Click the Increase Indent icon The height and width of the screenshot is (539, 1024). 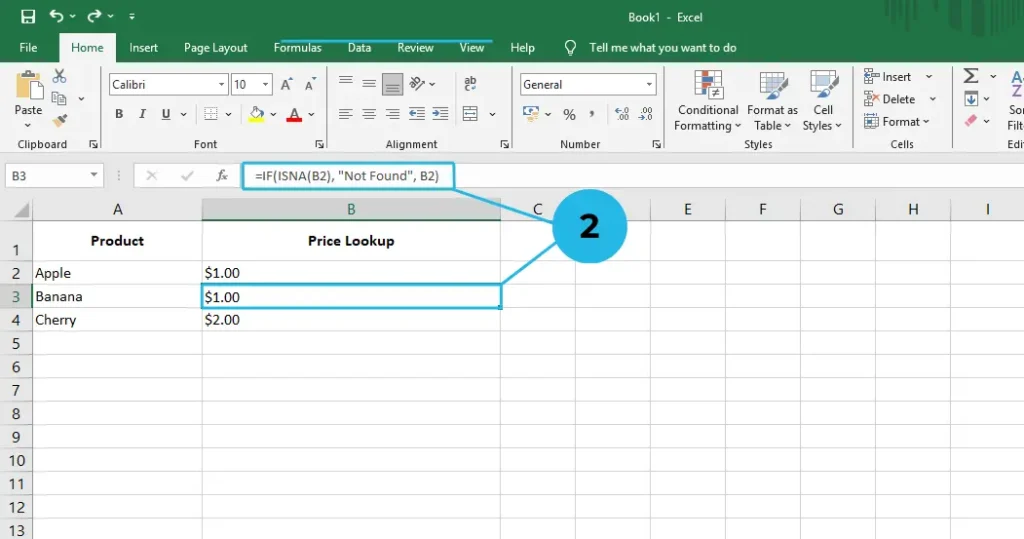click(440, 114)
